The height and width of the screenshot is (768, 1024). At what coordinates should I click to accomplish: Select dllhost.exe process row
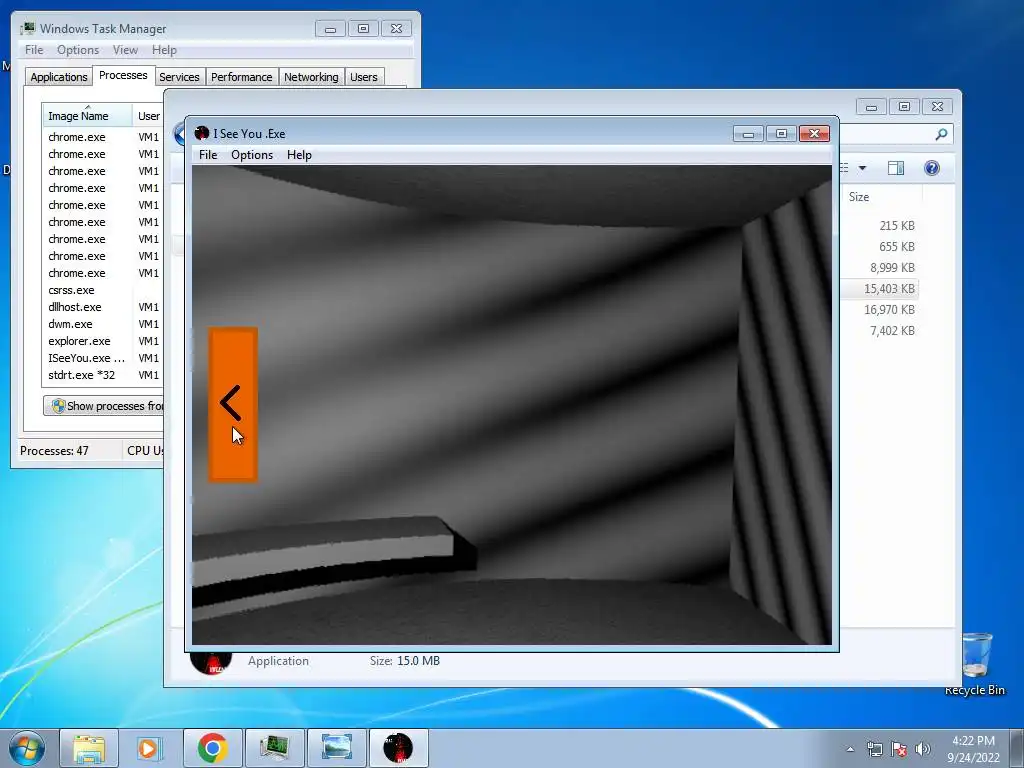103,307
